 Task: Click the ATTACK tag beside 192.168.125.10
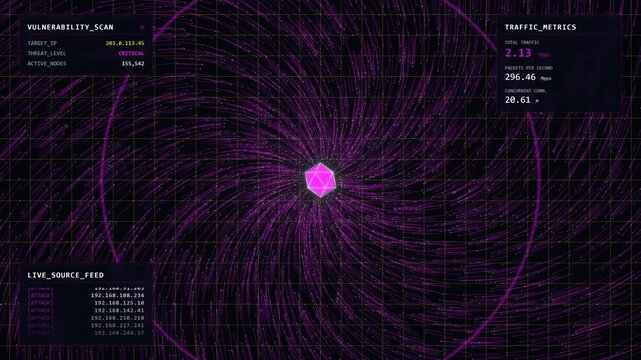tap(40, 303)
